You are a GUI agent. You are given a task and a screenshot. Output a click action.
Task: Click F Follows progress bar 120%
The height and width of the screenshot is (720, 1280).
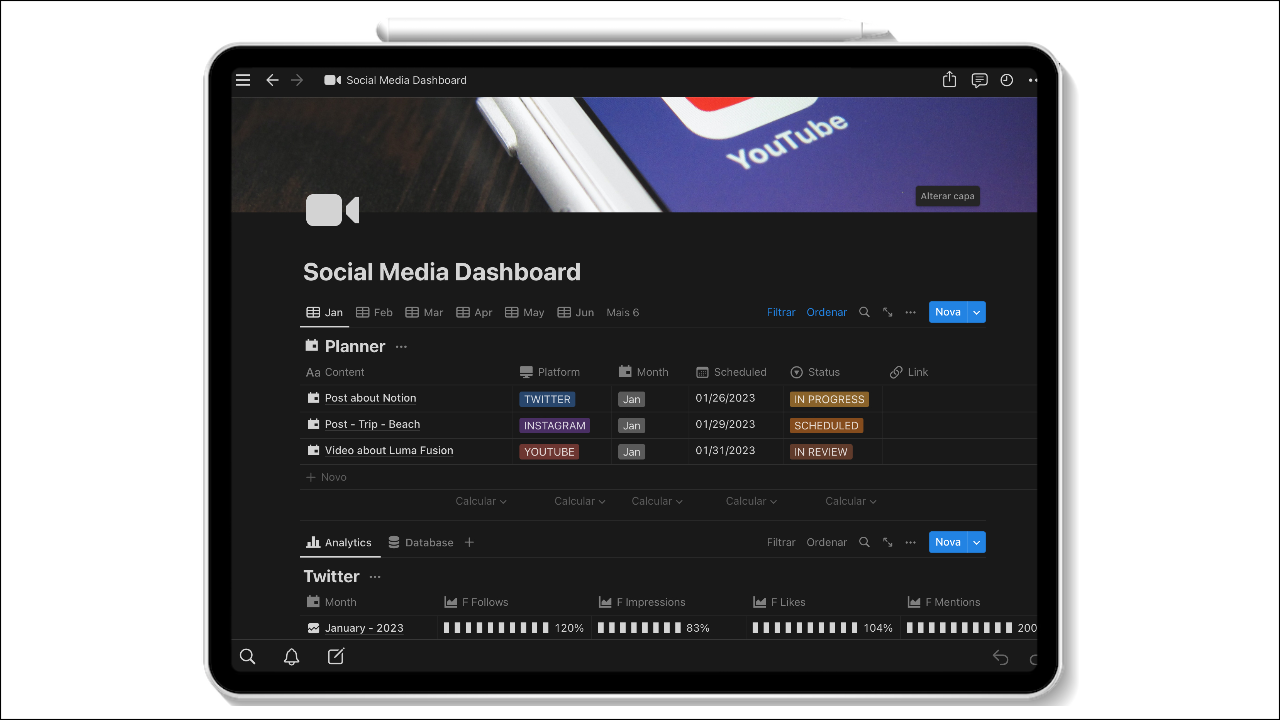click(514, 628)
